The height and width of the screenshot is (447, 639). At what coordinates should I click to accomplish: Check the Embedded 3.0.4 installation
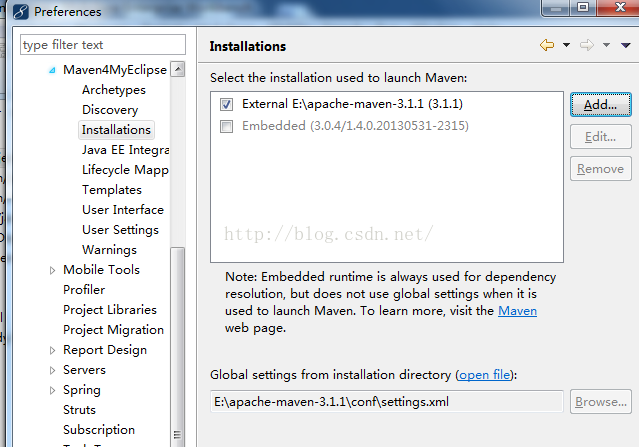tap(227, 126)
